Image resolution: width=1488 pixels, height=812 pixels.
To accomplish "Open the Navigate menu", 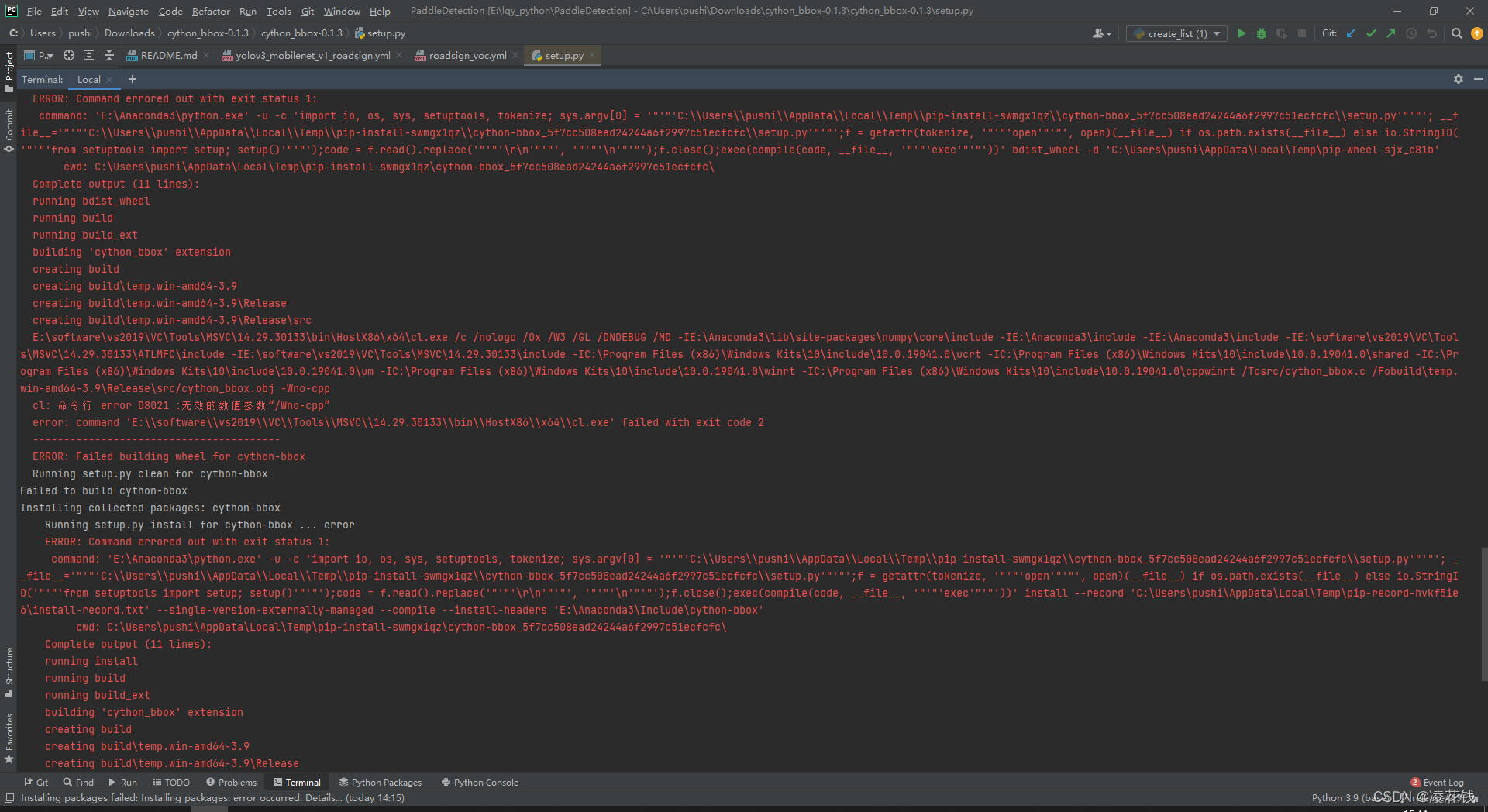I will [x=129, y=11].
